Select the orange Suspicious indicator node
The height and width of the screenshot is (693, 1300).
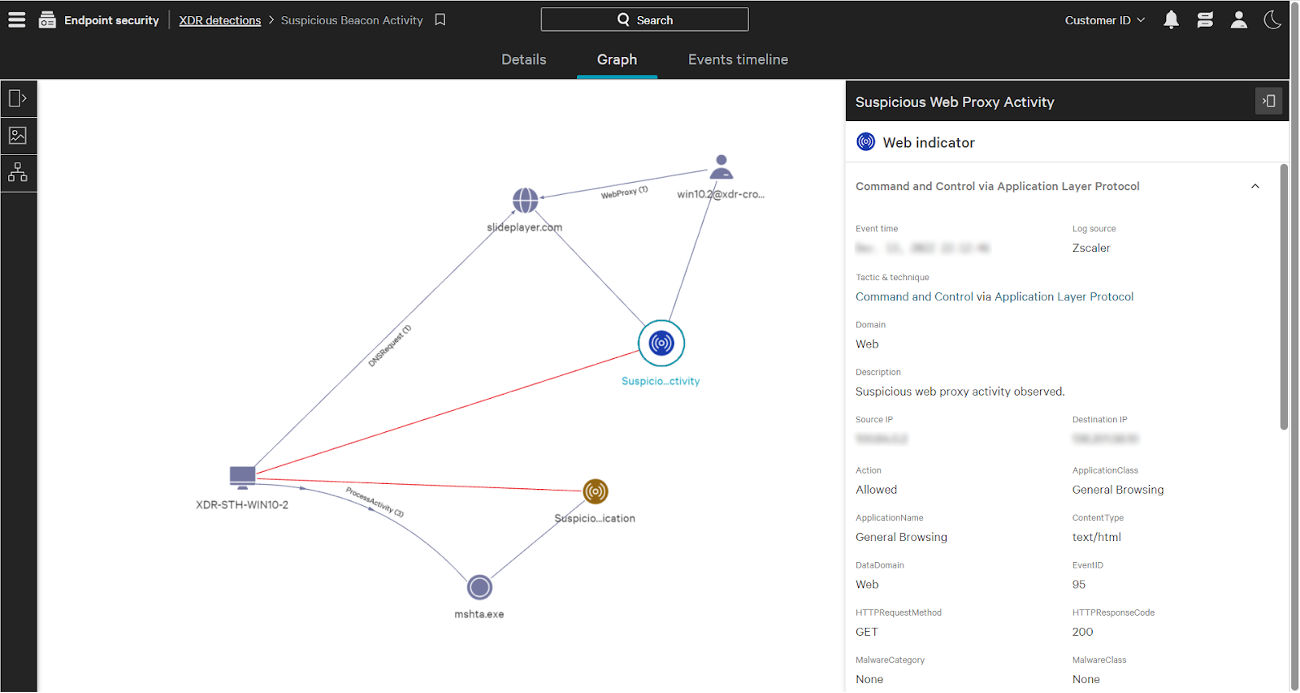[595, 491]
